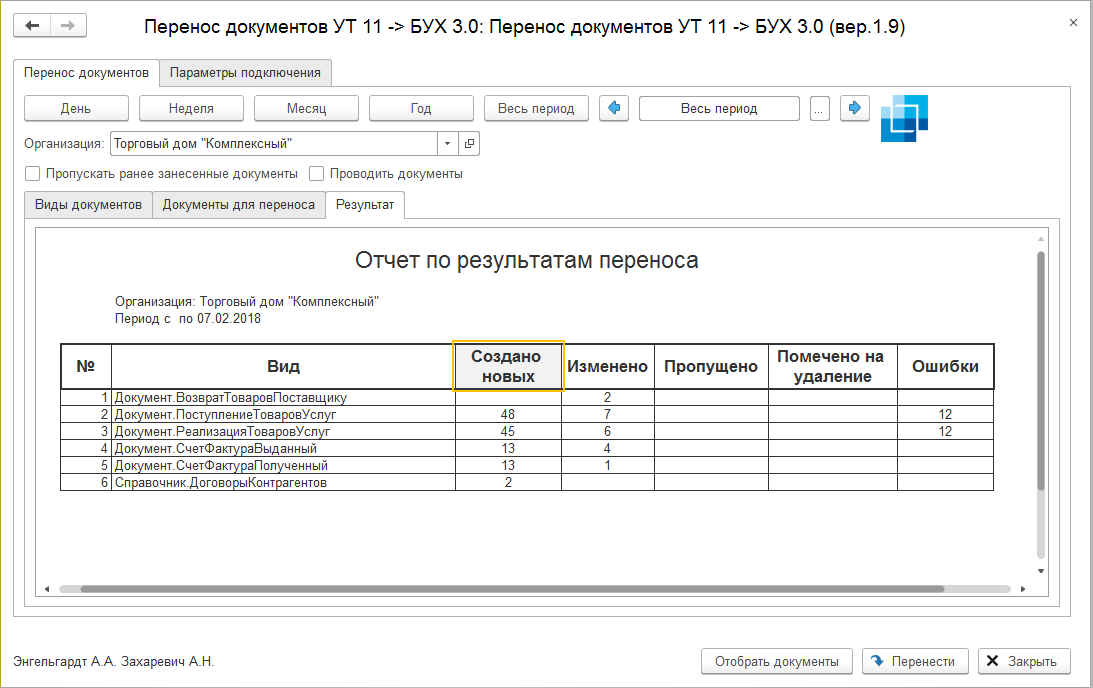Toggle the 'Проводить документы' checkbox

click(x=317, y=174)
